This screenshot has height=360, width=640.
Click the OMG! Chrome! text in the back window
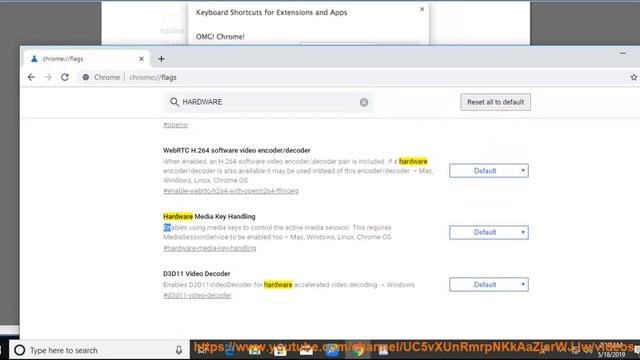tap(220, 36)
